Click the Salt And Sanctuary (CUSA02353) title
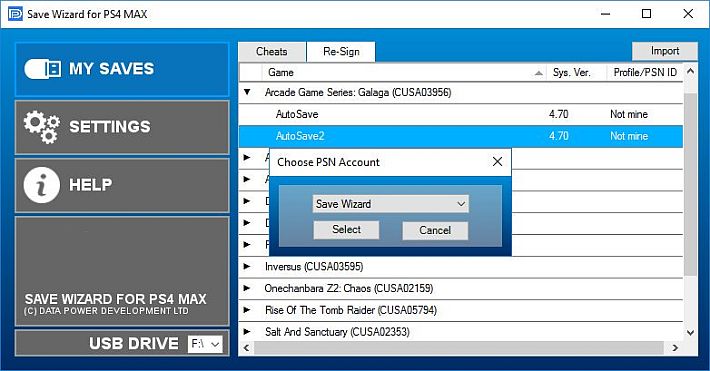Viewport: 710px width, 371px height. (337, 332)
